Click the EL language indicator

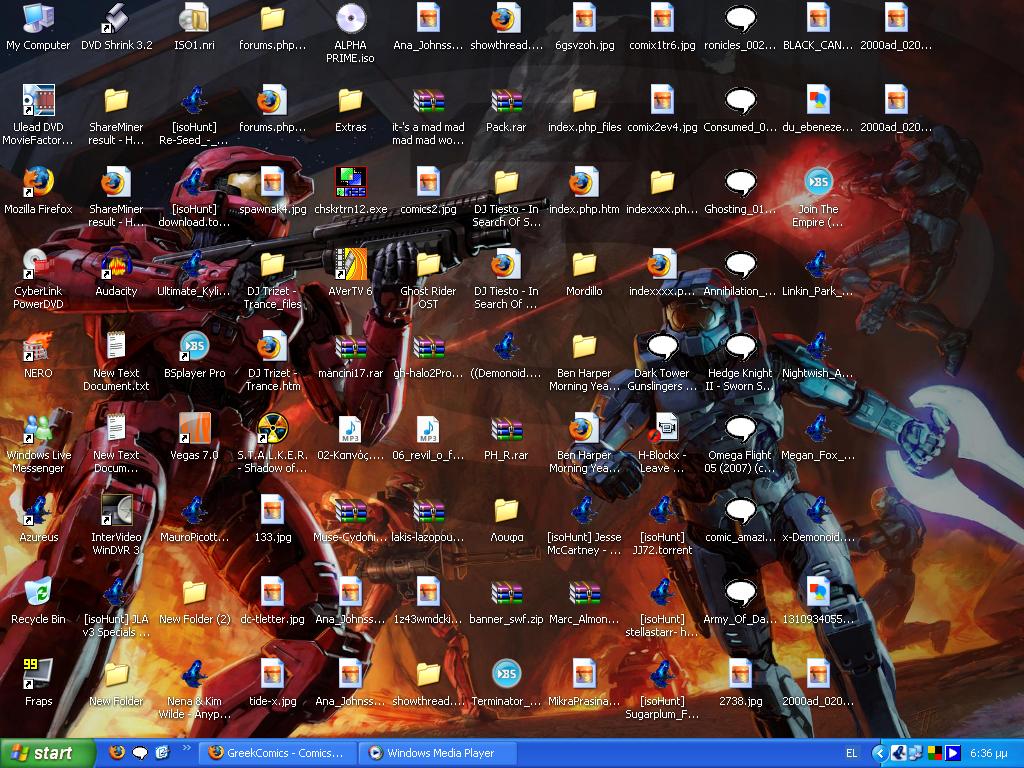(852, 754)
